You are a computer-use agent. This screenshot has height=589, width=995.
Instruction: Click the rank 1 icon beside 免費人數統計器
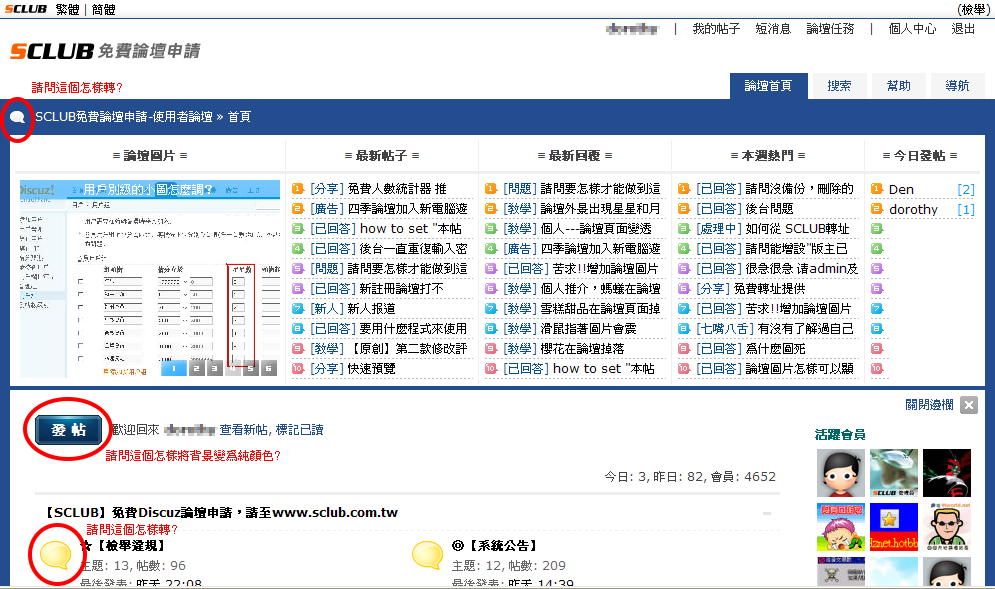coord(298,189)
